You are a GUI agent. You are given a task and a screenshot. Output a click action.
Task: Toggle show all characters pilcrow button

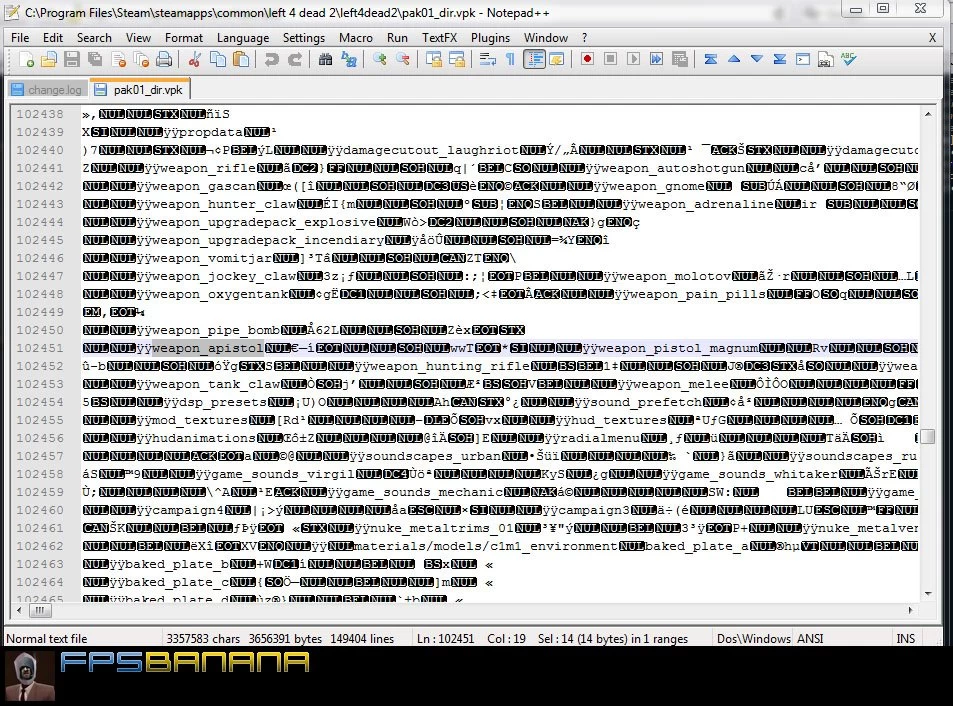(x=510, y=60)
